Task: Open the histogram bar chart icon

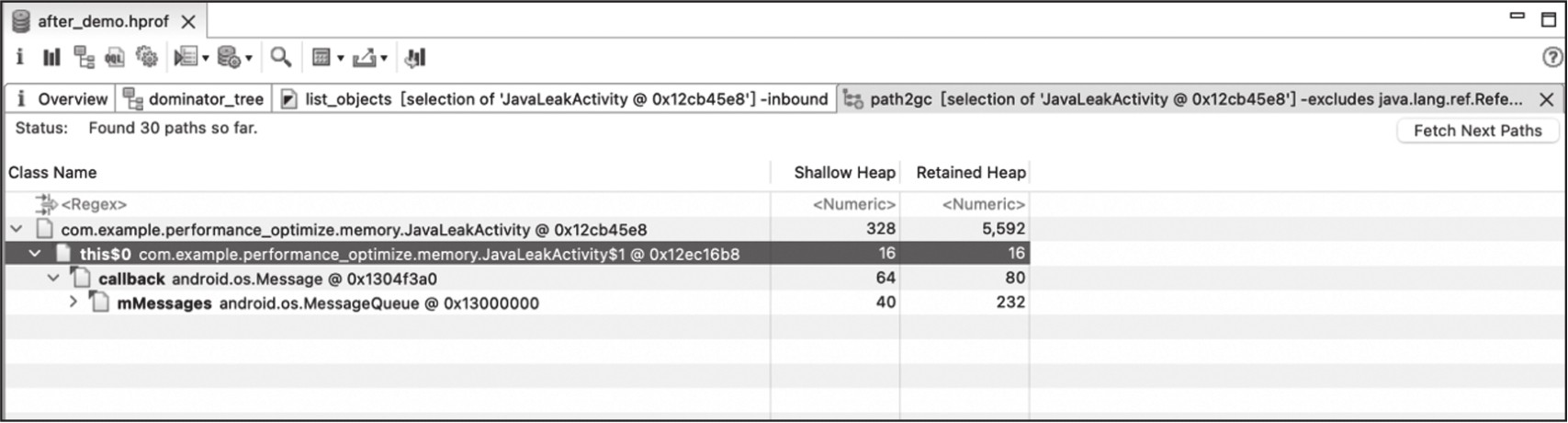Action: (51, 58)
